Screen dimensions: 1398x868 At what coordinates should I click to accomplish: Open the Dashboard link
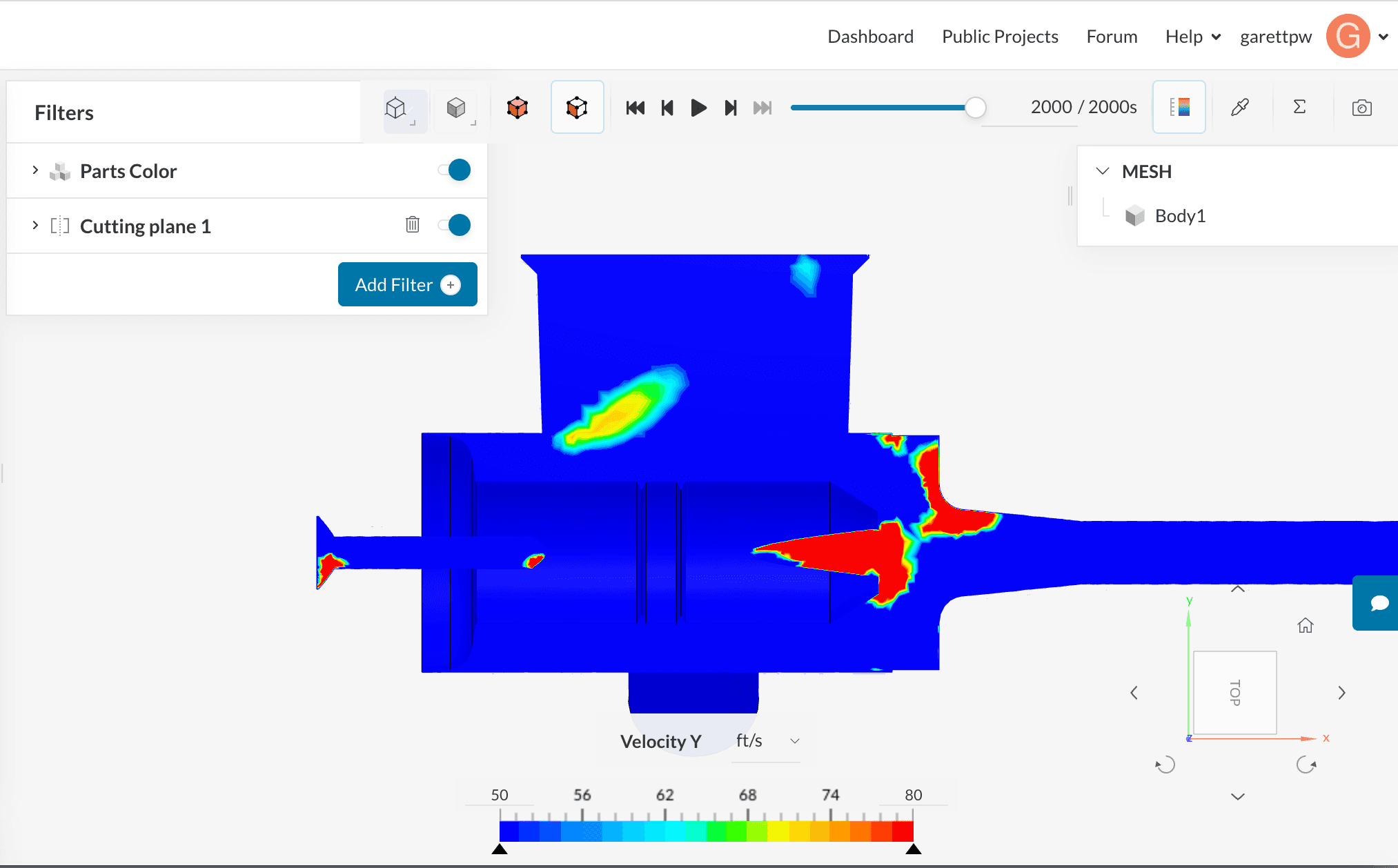tap(870, 37)
